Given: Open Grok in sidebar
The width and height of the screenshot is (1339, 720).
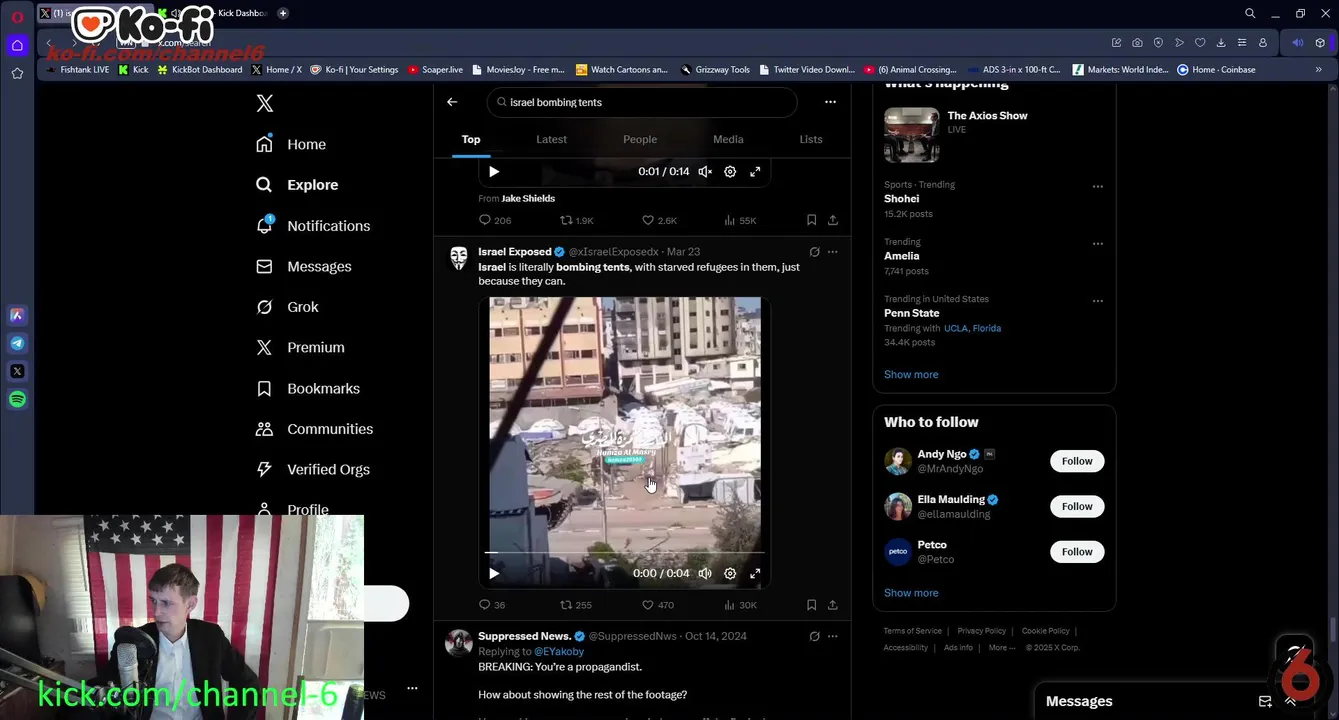Looking at the screenshot, I should [x=287, y=307].
